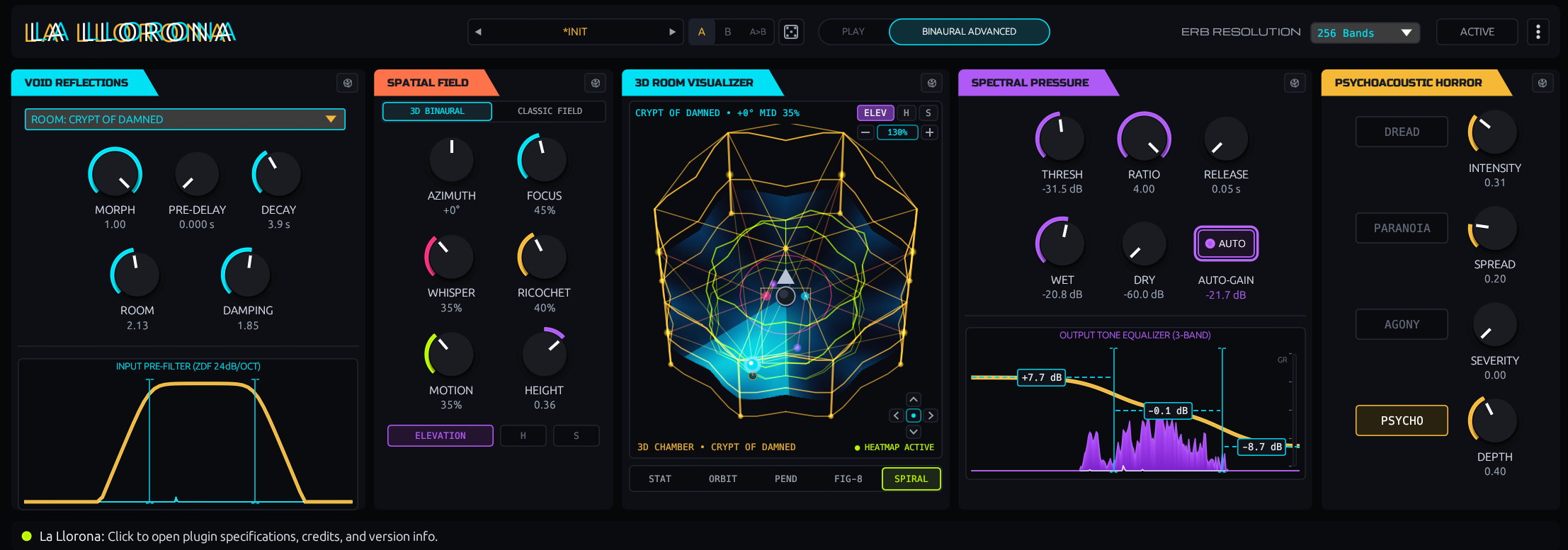Open the three-dot options menu
Image resolution: width=1568 pixels, height=550 pixels.
click(1538, 32)
